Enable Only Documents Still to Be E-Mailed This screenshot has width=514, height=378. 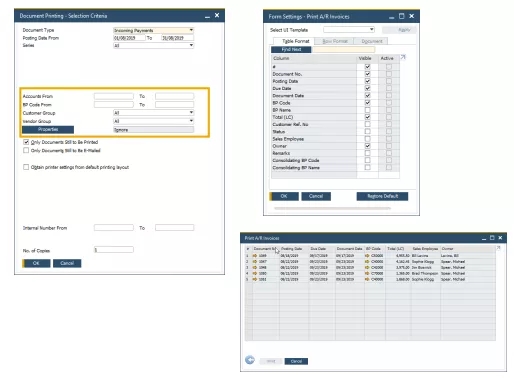(x=26, y=150)
